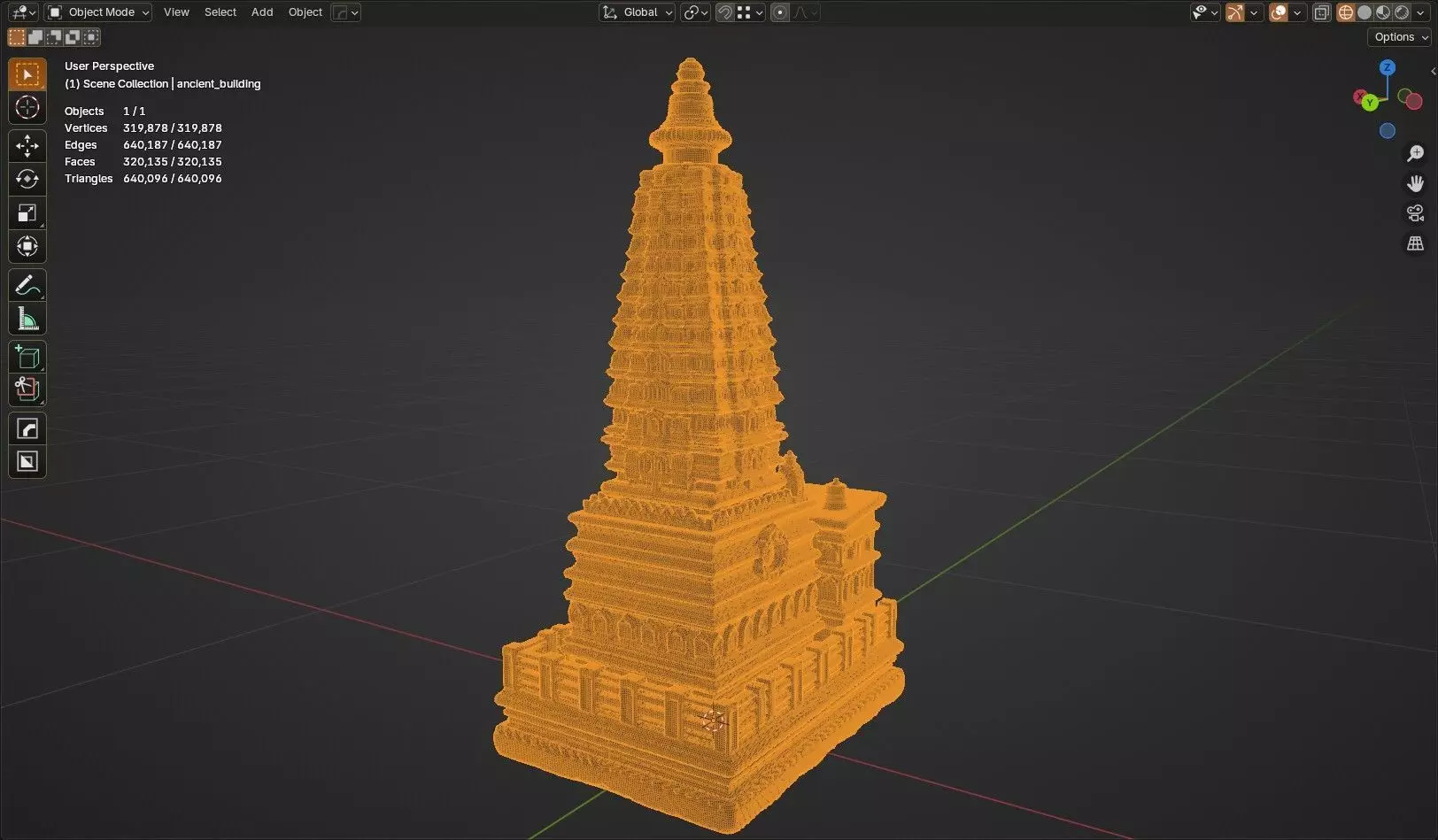
Task: Set selection mode to intersect
Action: point(91,37)
